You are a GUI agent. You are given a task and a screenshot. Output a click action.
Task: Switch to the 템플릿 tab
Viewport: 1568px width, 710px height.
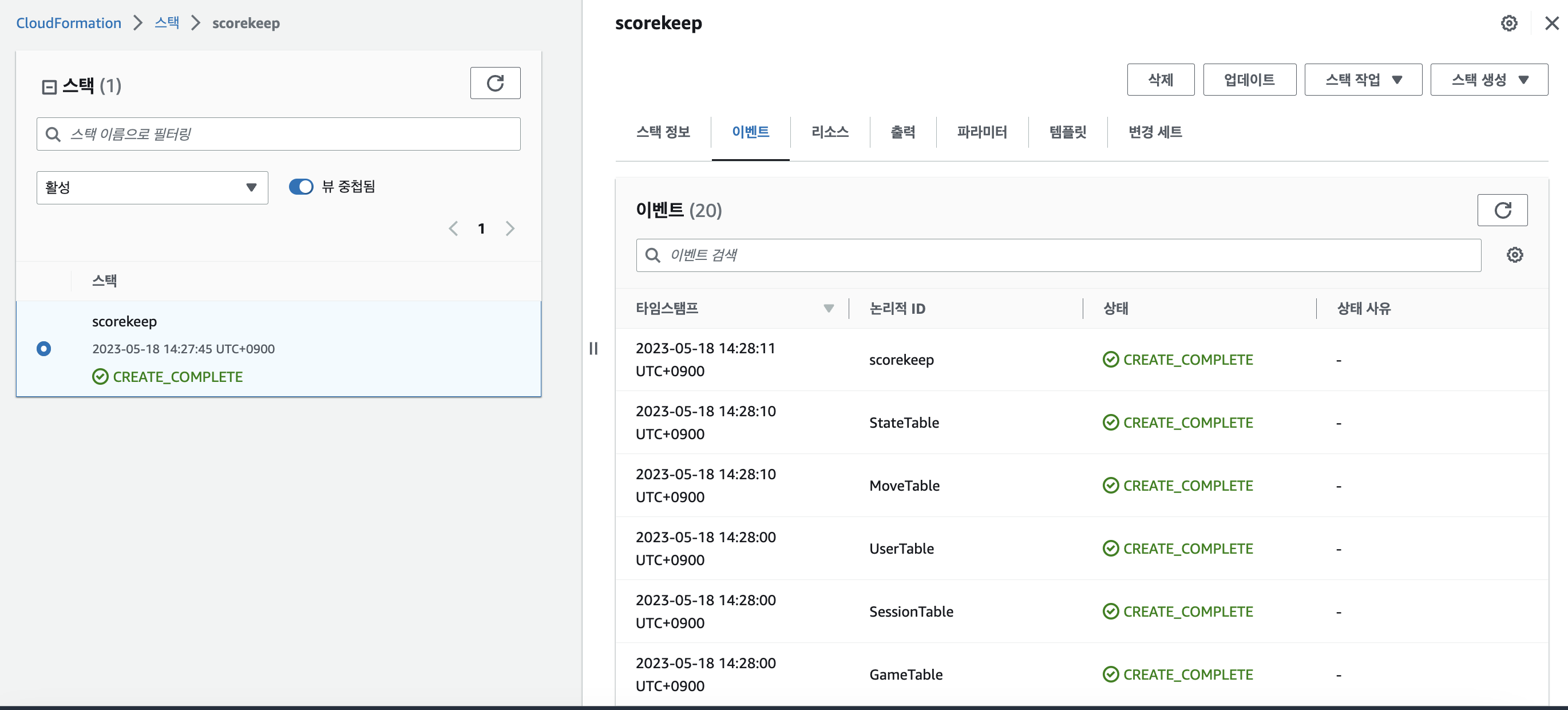(1067, 132)
